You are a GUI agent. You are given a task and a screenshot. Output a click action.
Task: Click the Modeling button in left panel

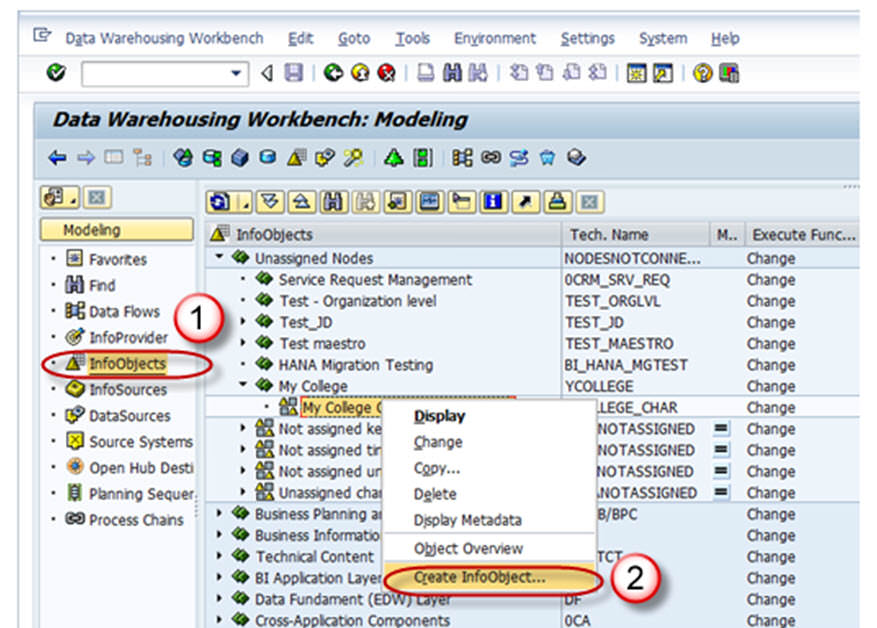(118, 230)
